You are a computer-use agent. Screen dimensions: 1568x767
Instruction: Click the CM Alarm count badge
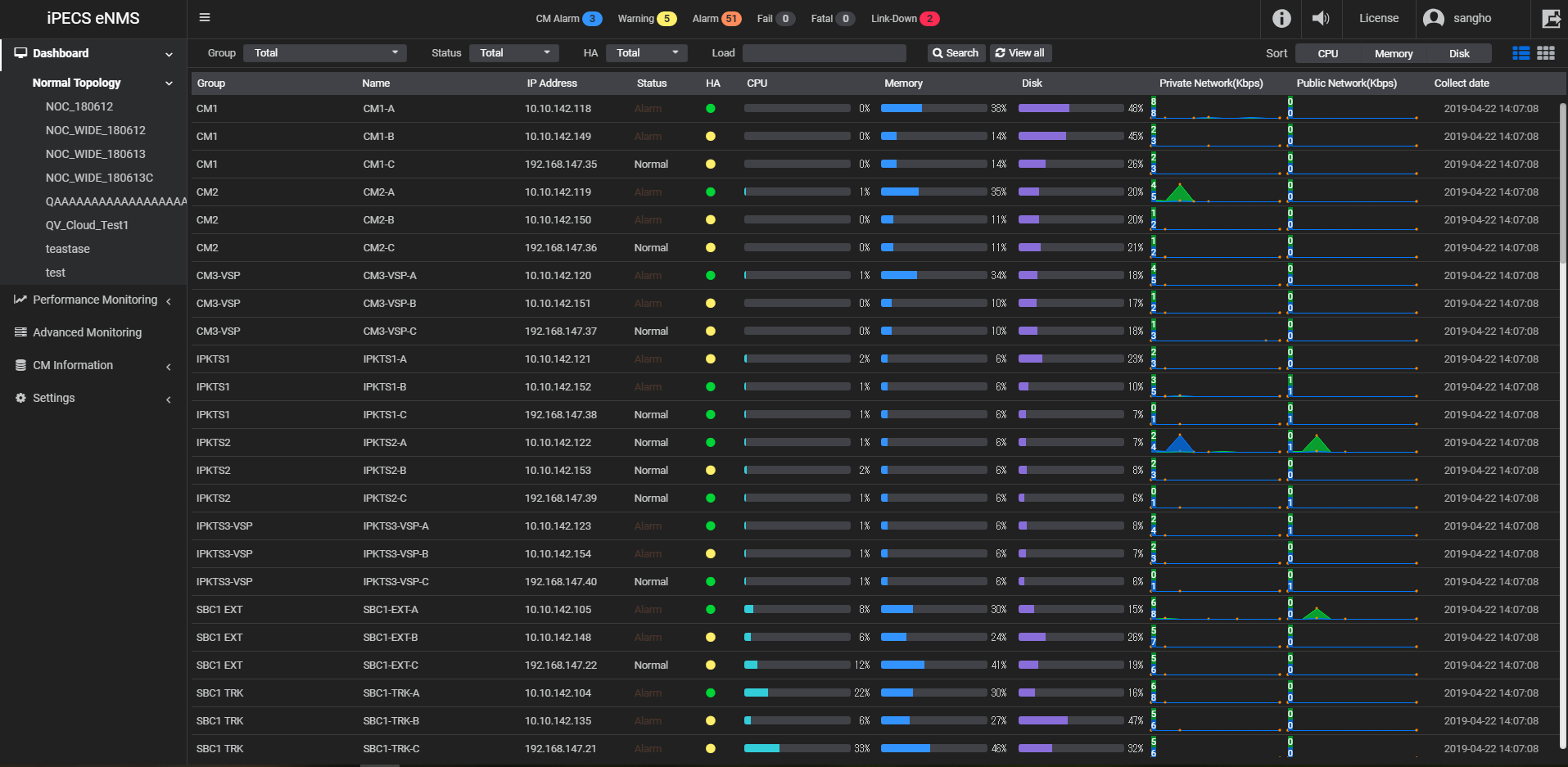click(592, 19)
